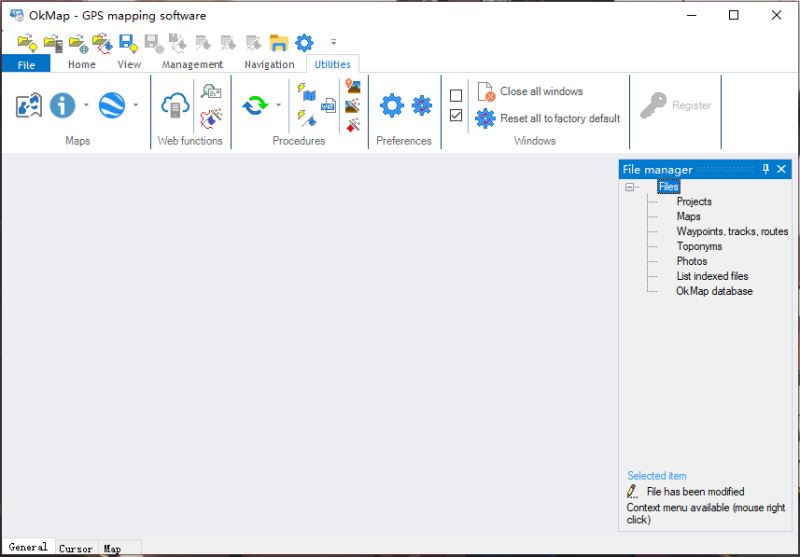Click the WPT document icon in Procedures
The image size is (800, 557).
[328, 106]
